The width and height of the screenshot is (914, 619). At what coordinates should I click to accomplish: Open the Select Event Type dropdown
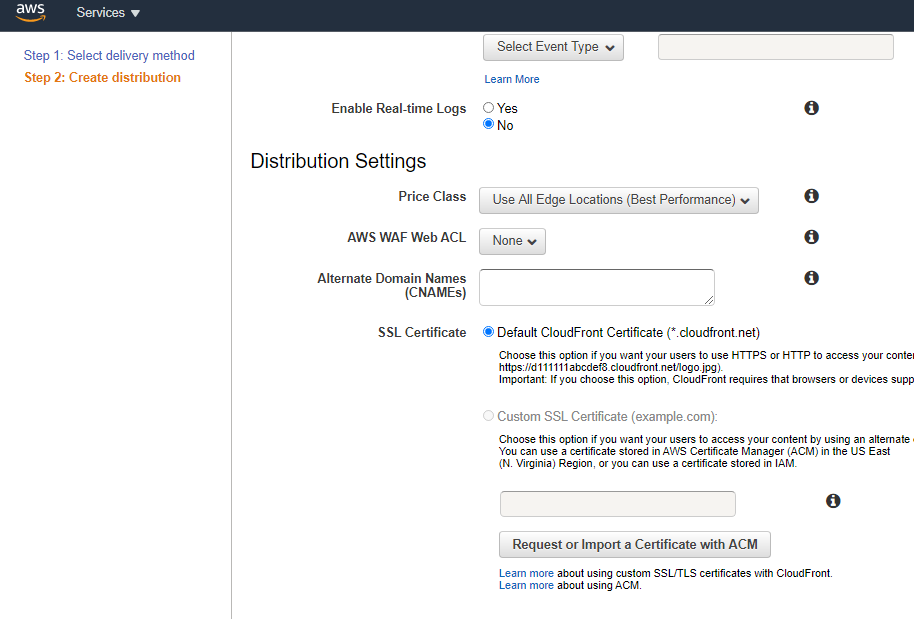(553, 47)
